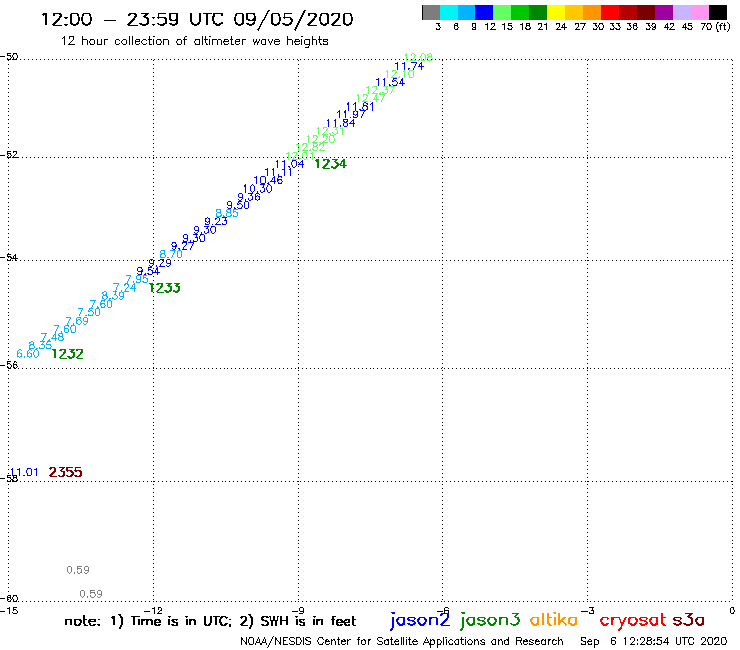Click the -3 longitude axis label
The width and height of the screenshot is (740, 650).
[x=588, y=610]
